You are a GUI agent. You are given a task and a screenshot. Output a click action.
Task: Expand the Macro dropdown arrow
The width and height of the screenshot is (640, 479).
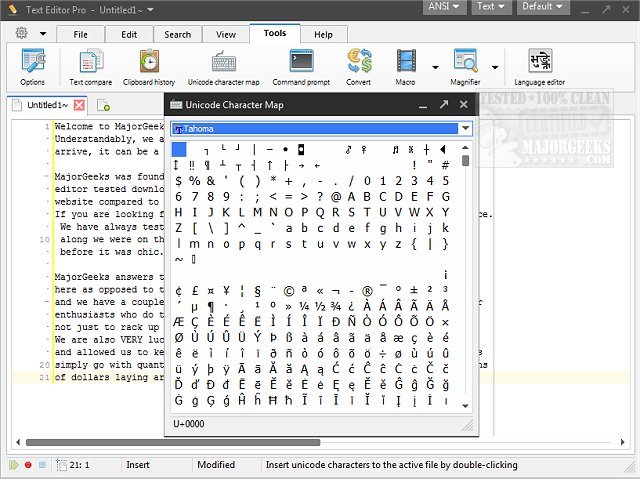click(x=435, y=68)
